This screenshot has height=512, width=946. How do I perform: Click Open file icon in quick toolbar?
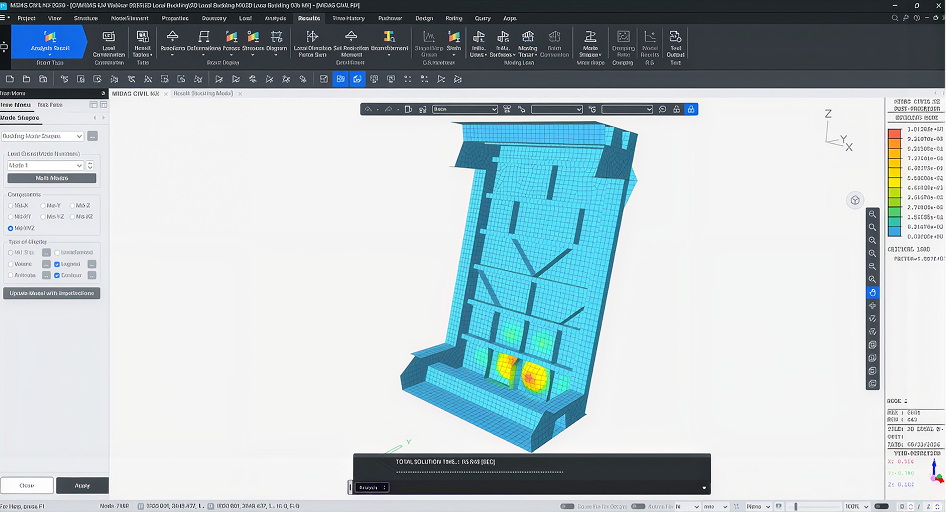point(26,79)
